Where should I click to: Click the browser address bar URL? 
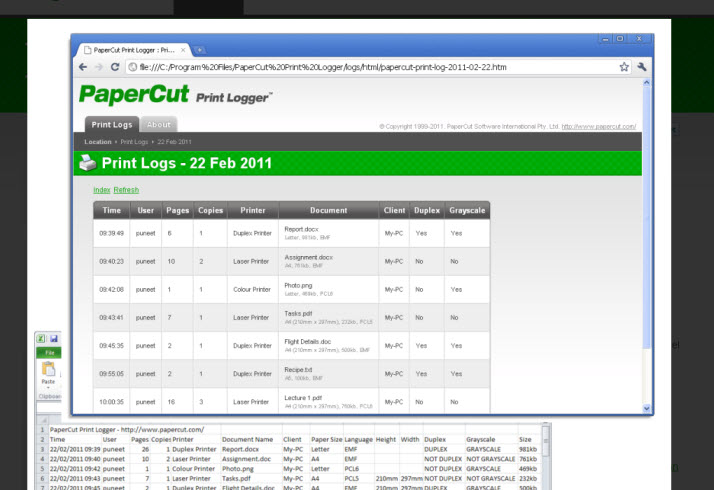tap(323, 67)
